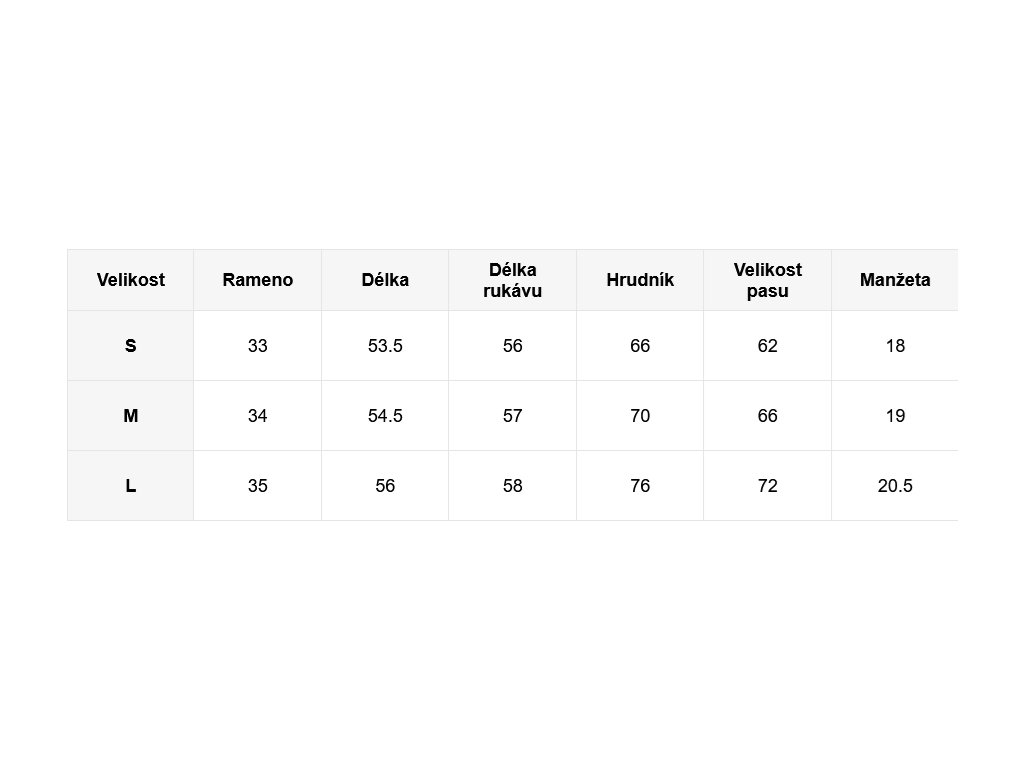Select the size S row label

click(131, 346)
